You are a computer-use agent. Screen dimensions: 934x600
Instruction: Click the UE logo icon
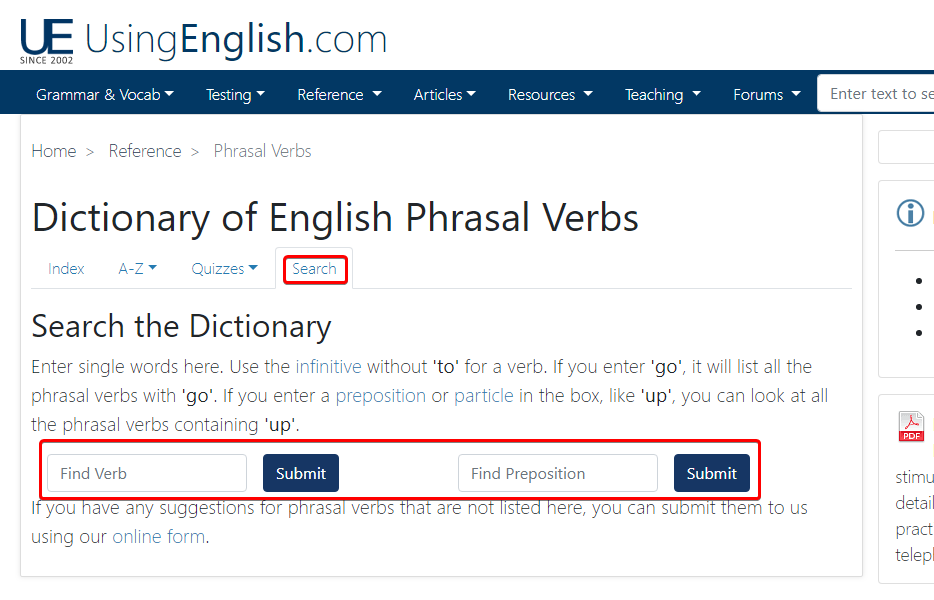[46, 42]
